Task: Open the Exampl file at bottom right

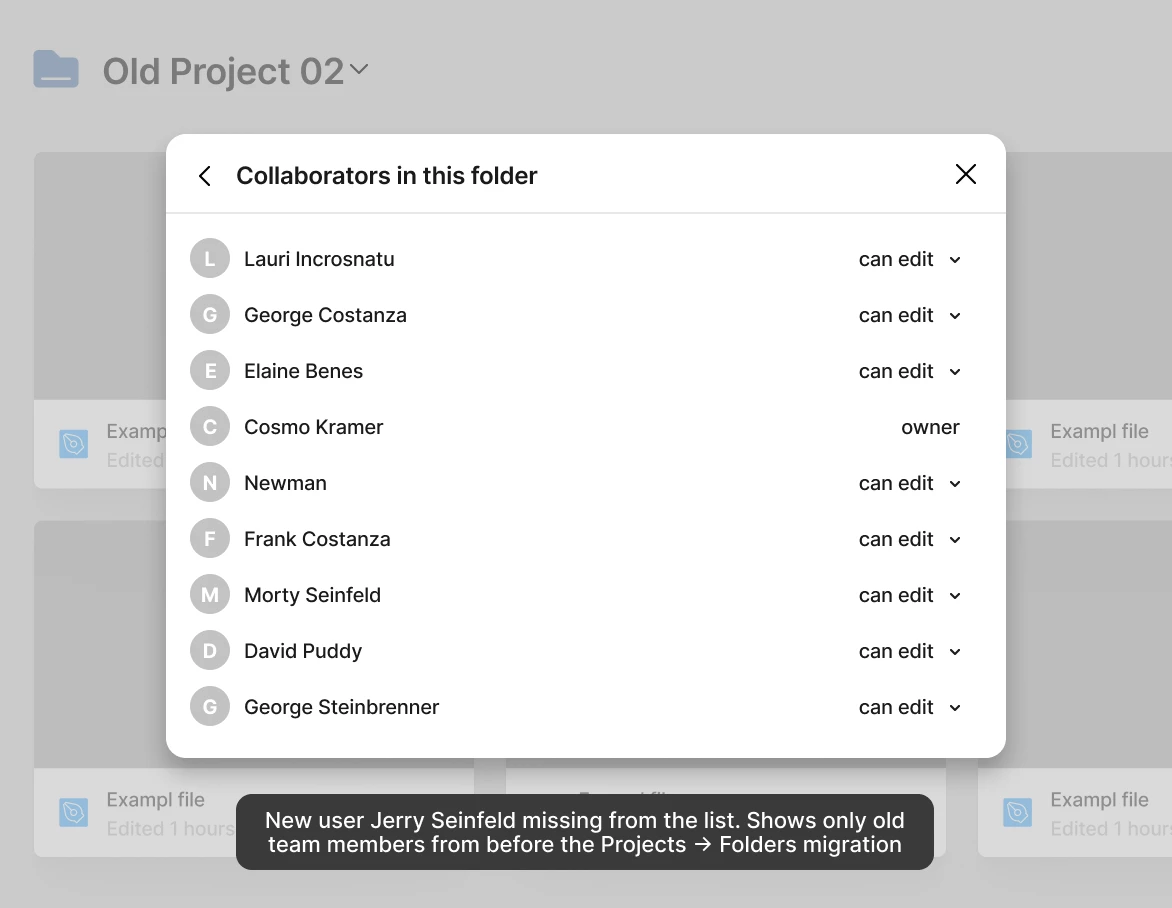Action: click(x=1075, y=813)
